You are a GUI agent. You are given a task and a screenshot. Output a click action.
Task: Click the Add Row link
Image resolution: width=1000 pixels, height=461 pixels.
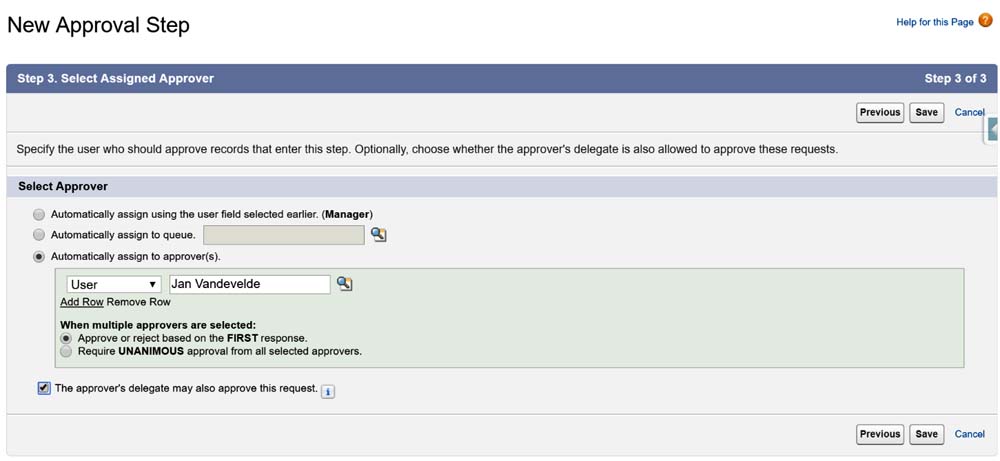coord(82,302)
